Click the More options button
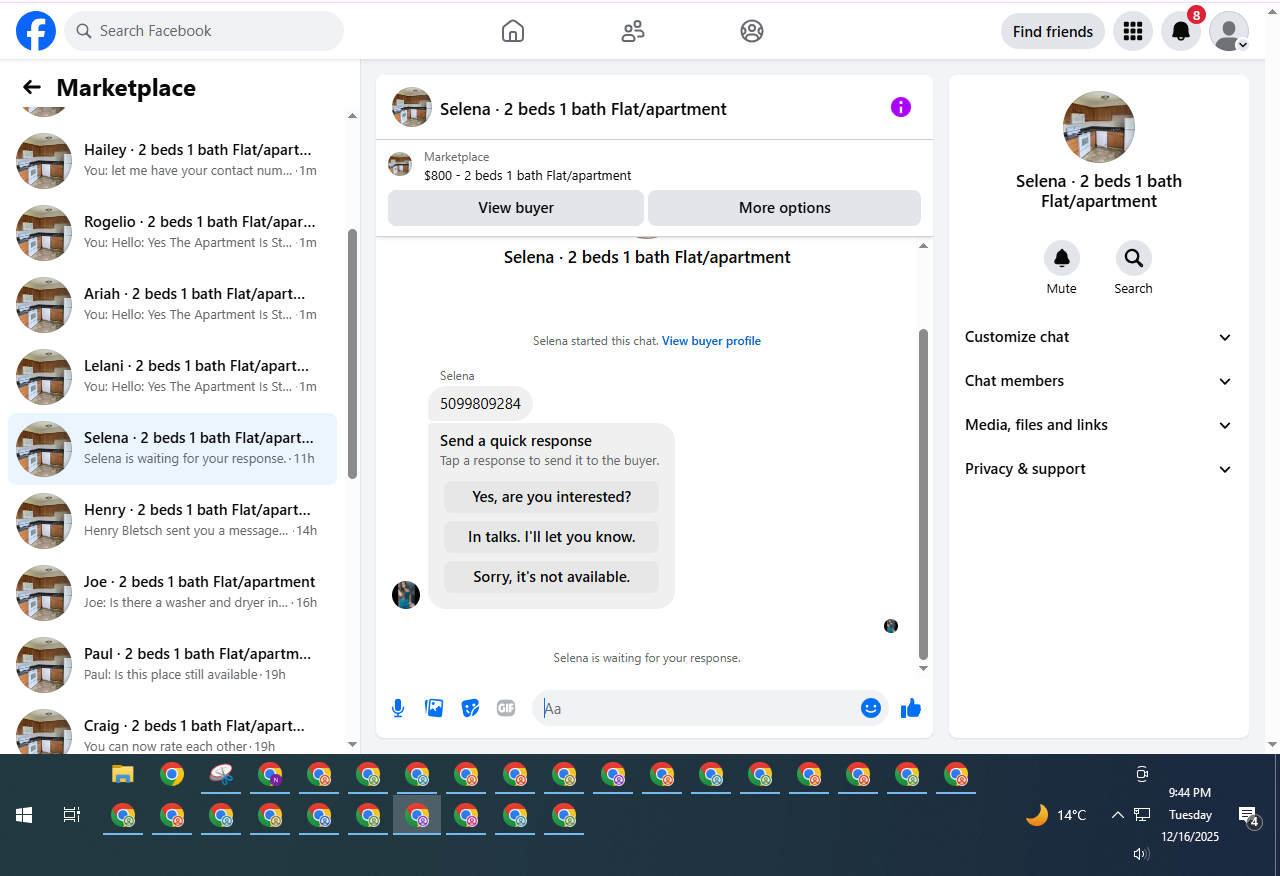This screenshot has width=1280, height=876. point(785,208)
